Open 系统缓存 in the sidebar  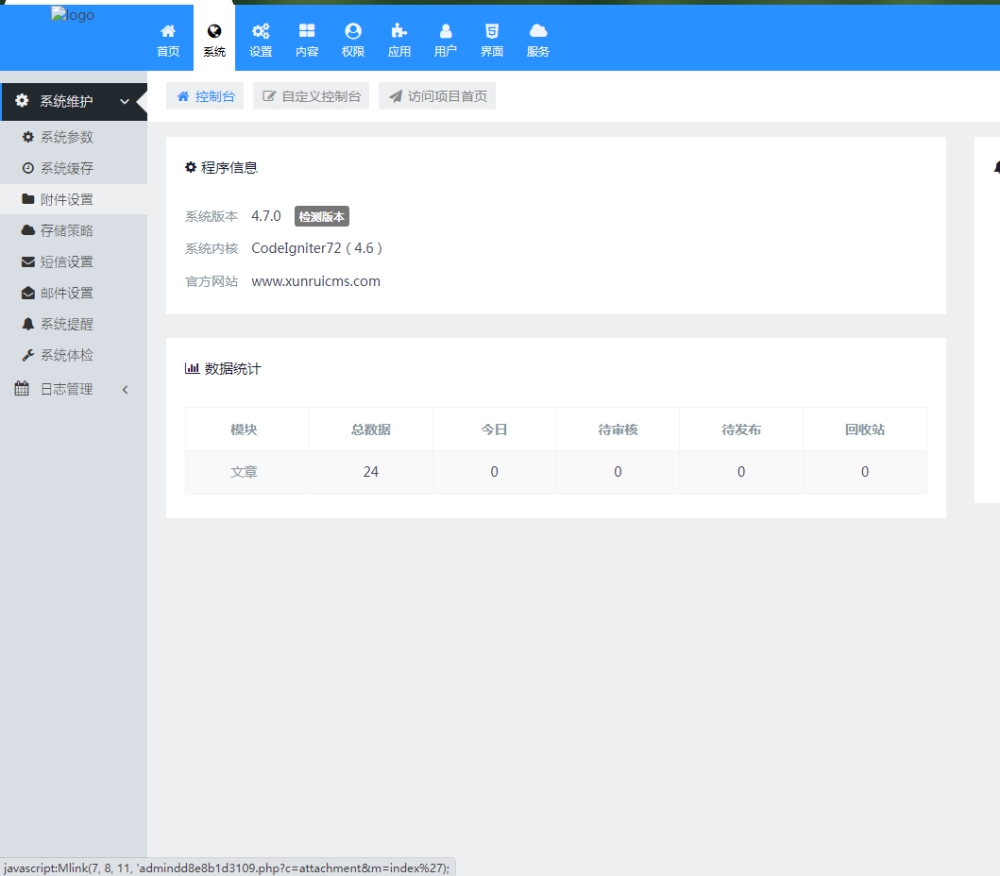[x=73, y=168]
